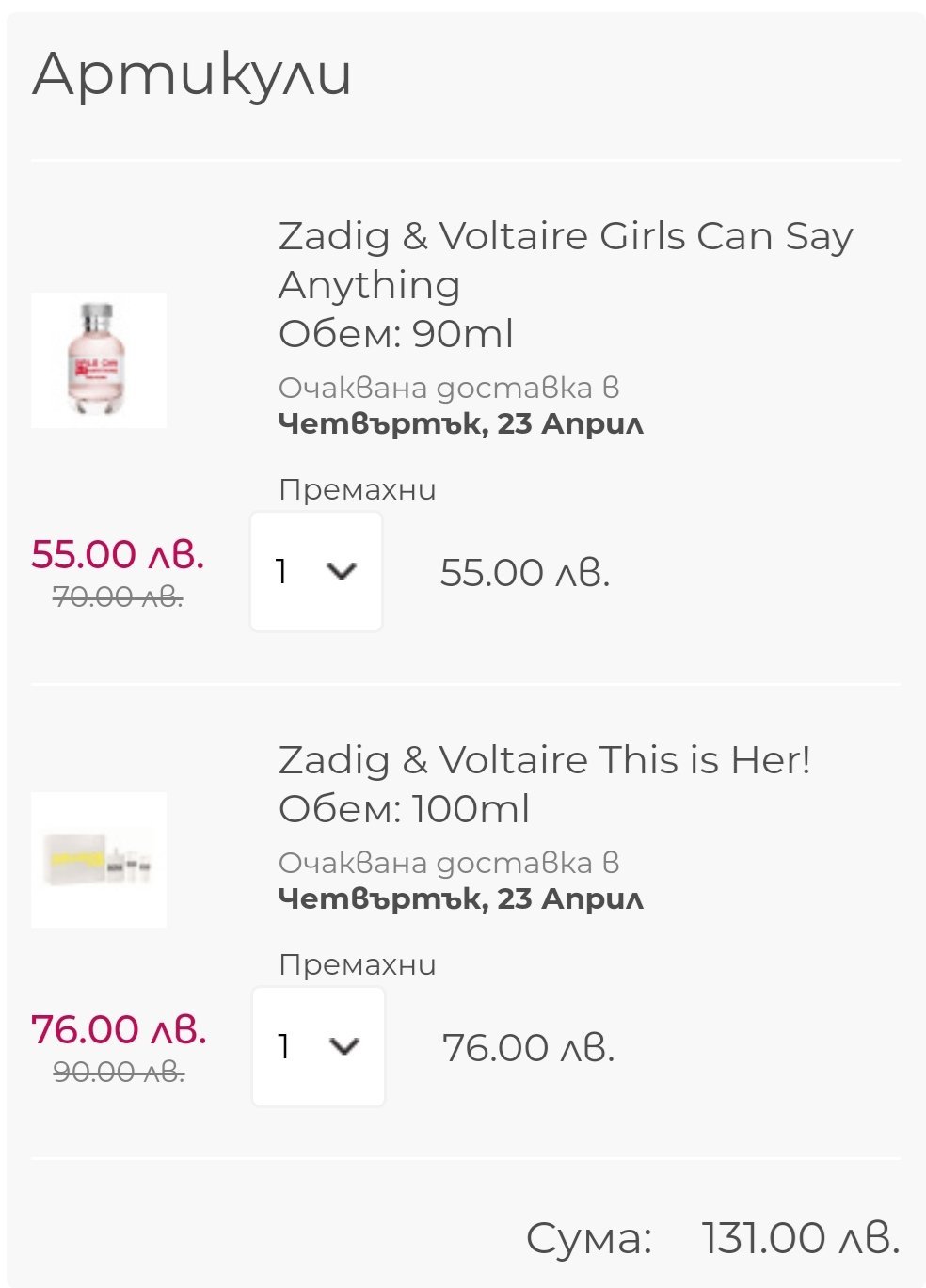926x1288 pixels.
Task: Select the Обем: 90ml volume text
Action: click(396, 334)
